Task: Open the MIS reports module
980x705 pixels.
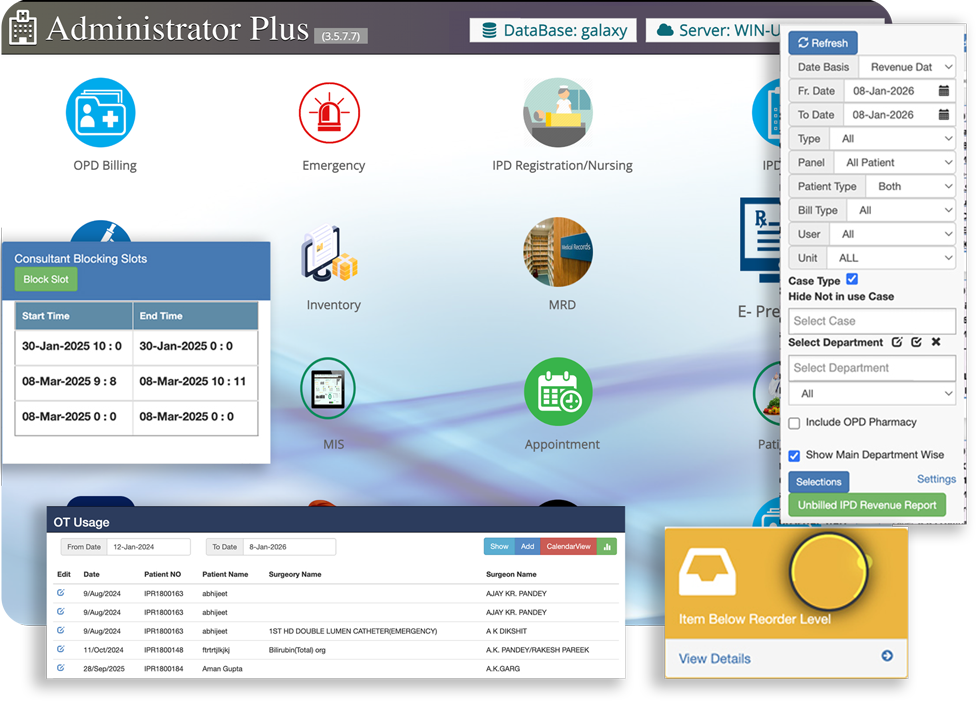Action: click(x=333, y=390)
